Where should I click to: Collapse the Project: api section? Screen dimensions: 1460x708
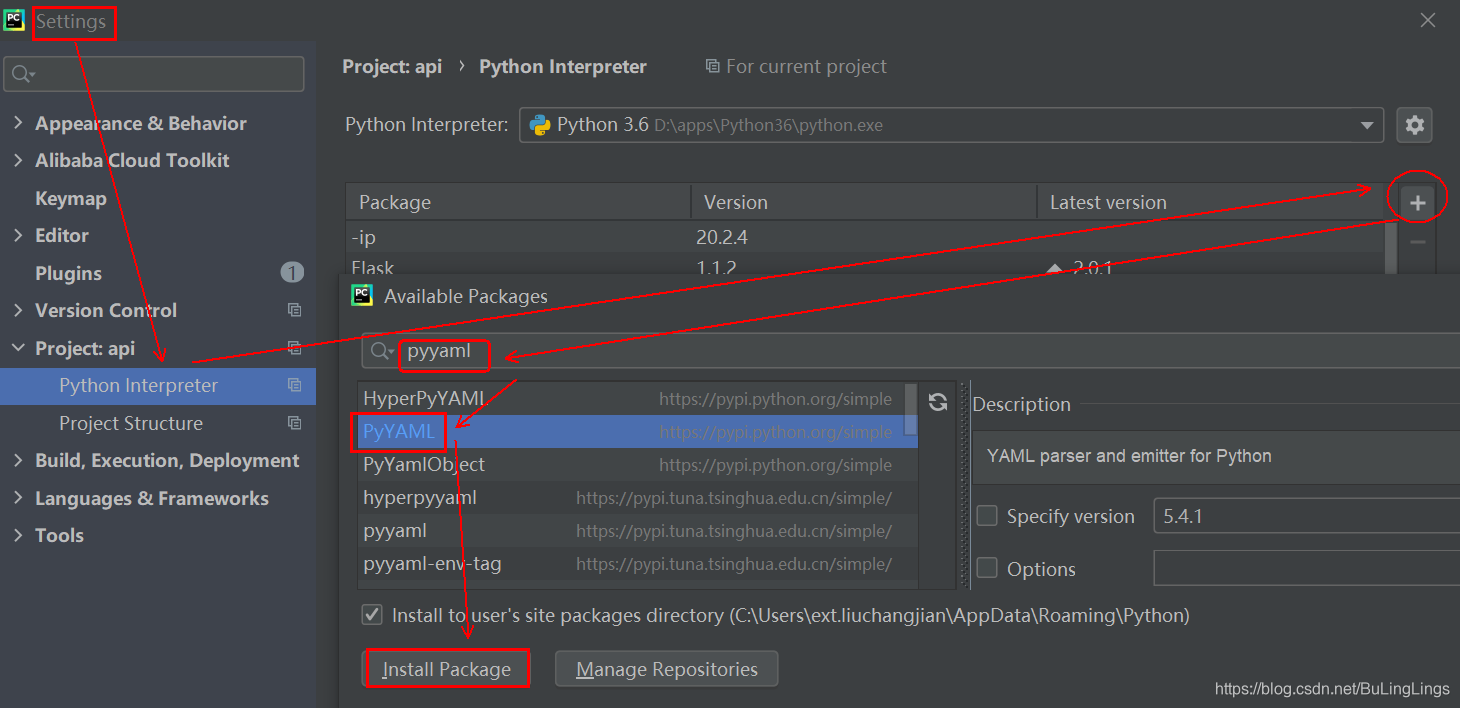(18, 348)
